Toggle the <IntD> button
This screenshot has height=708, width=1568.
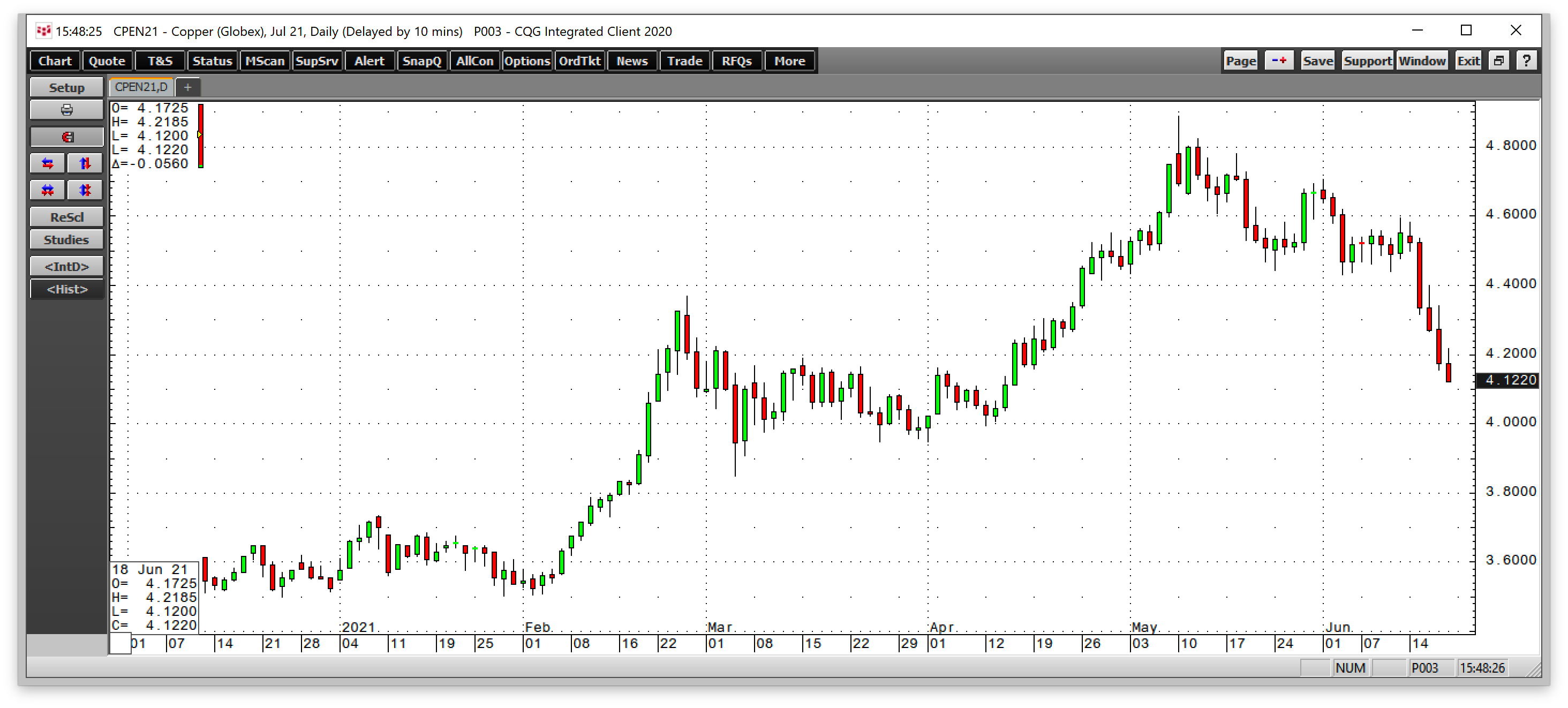click(x=66, y=267)
